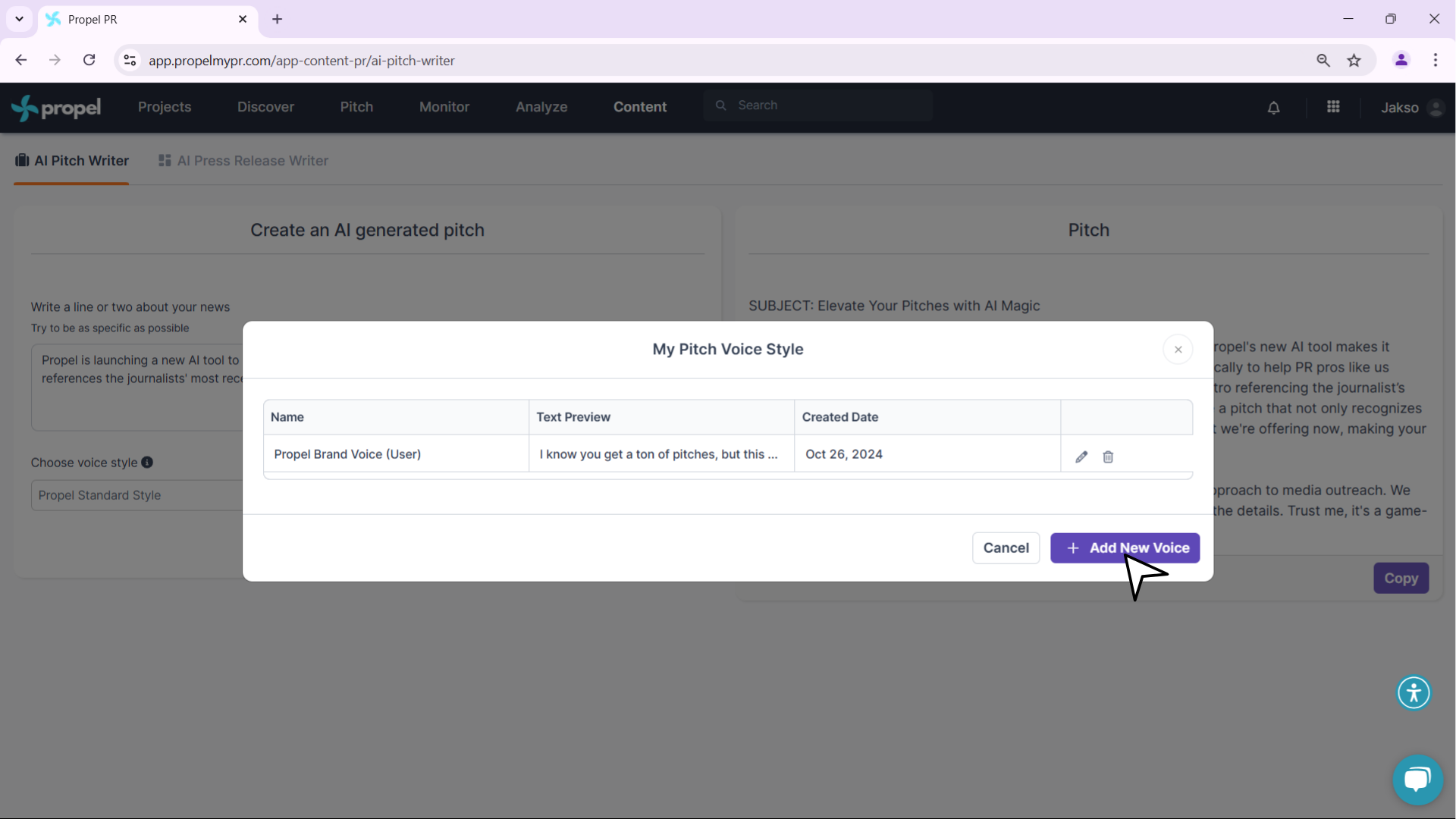Click the Created Date column header
The height and width of the screenshot is (819, 1456).
pos(927,417)
